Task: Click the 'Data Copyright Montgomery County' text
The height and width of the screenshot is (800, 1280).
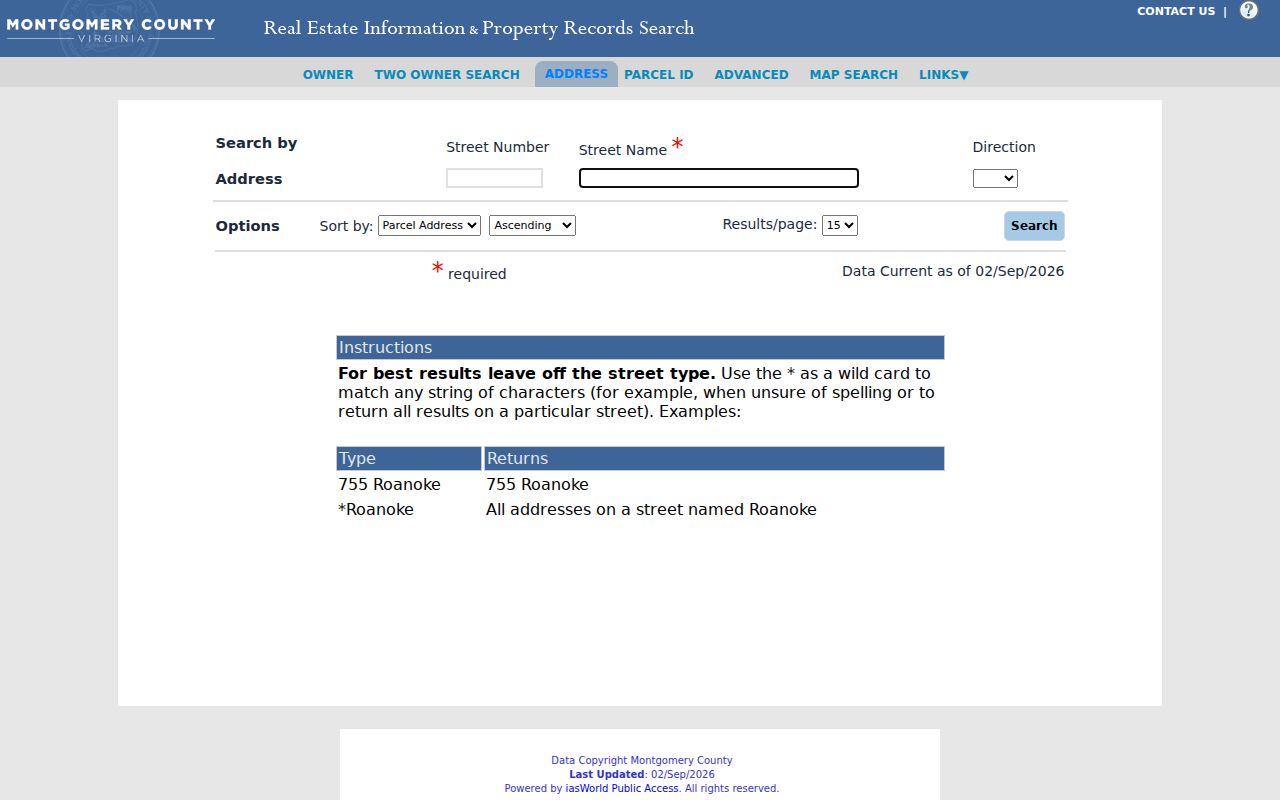Action: click(642, 760)
